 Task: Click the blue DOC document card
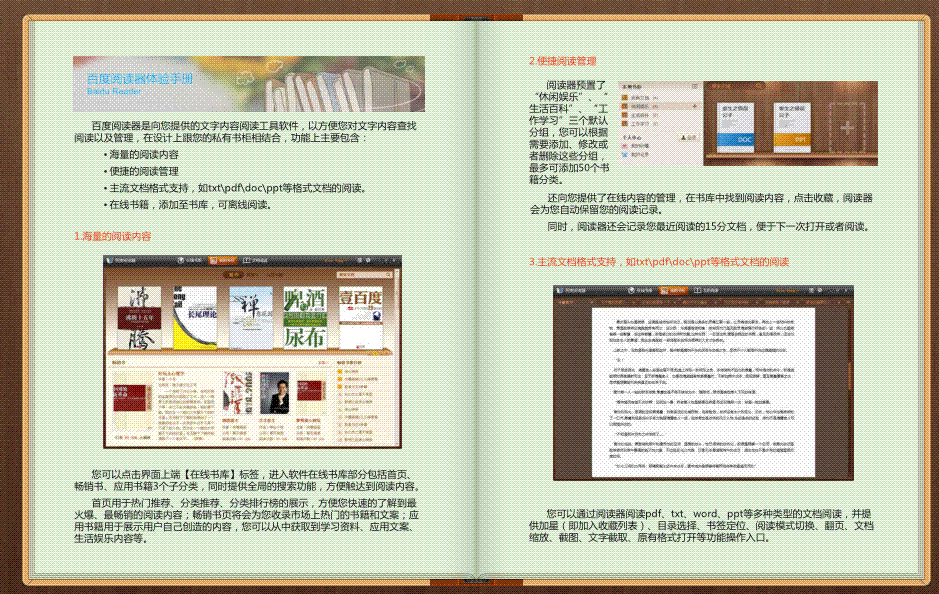(x=735, y=126)
